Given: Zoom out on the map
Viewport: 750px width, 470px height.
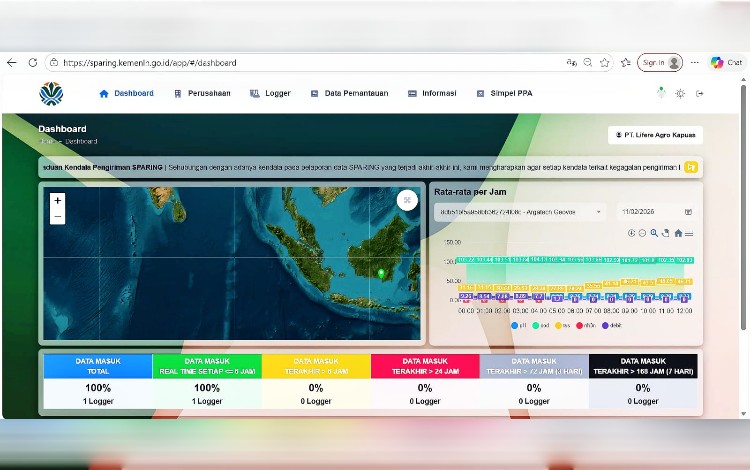Looking at the screenshot, I should click(57, 216).
